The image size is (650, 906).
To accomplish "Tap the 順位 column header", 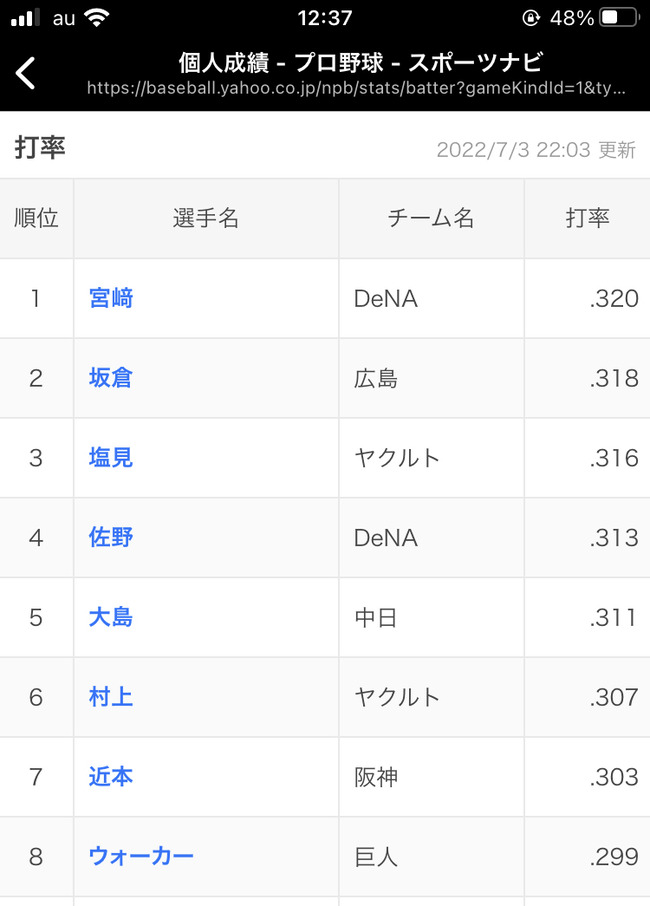I will pyautogui.click(x=36, y=218).
